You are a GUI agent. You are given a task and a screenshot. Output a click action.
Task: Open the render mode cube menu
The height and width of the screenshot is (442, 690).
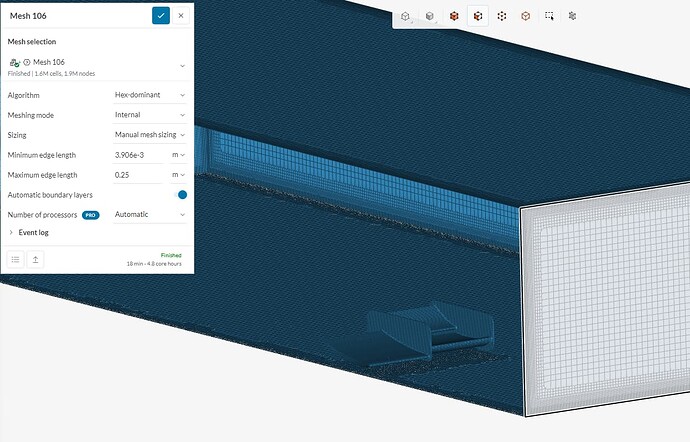click(x=429, y=16)
